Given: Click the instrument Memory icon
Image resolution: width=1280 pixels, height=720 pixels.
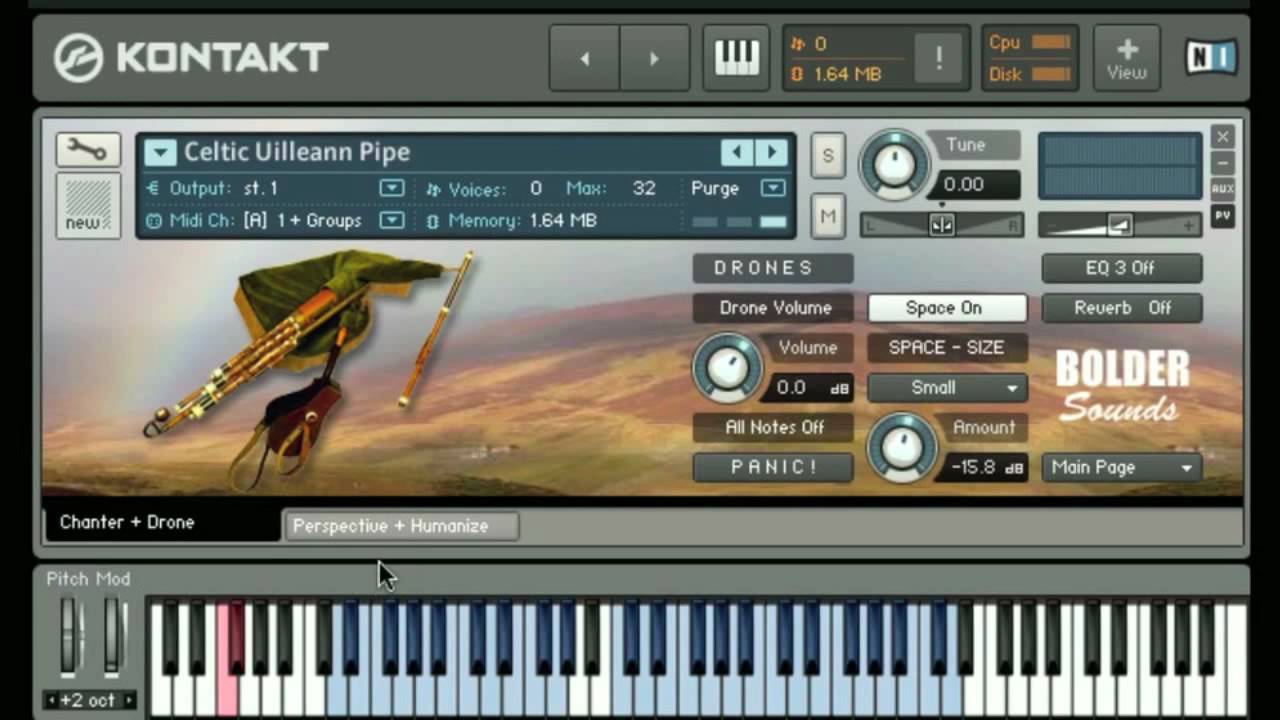Looking at the screenshot, I should pos(433,221).
